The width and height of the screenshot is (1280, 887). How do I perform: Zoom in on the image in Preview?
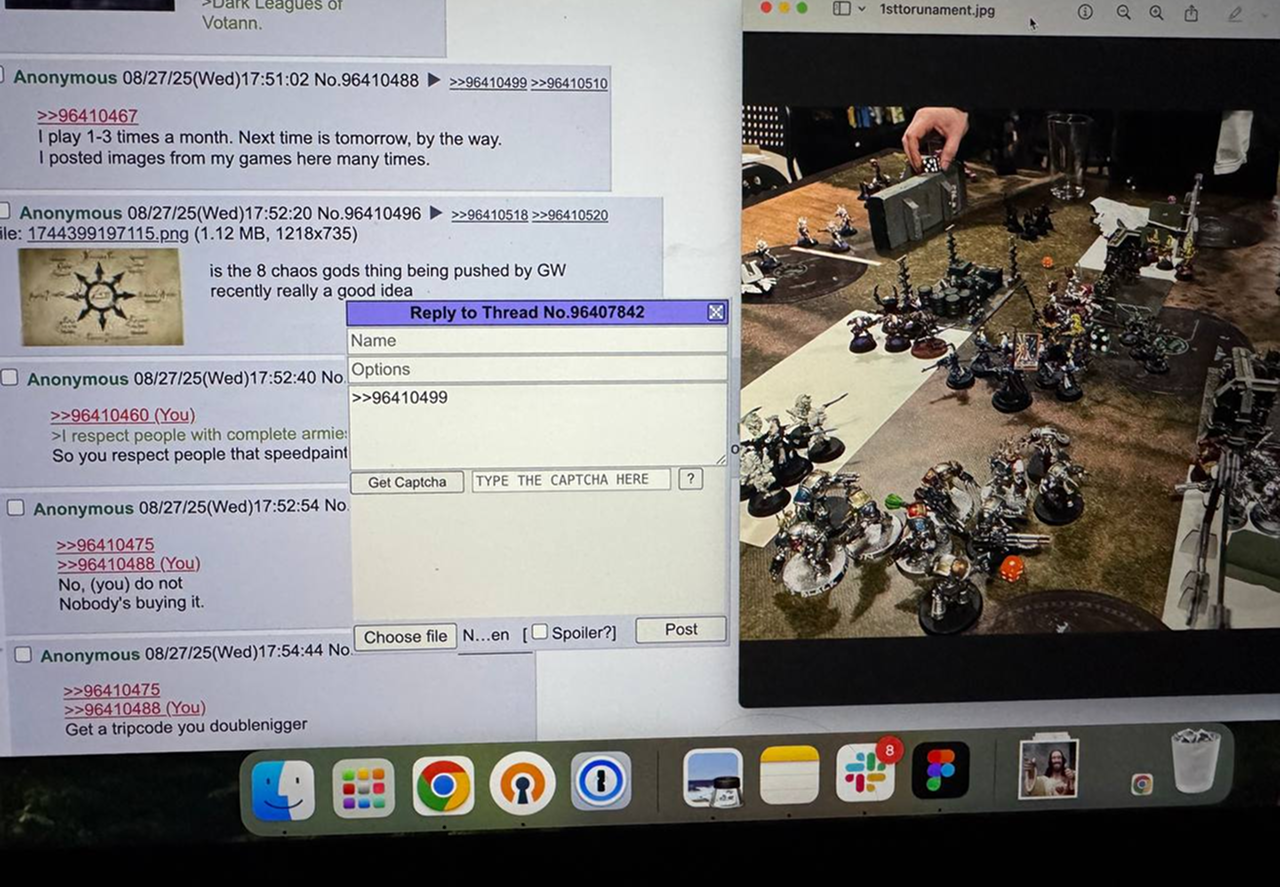coord(1156,12)
